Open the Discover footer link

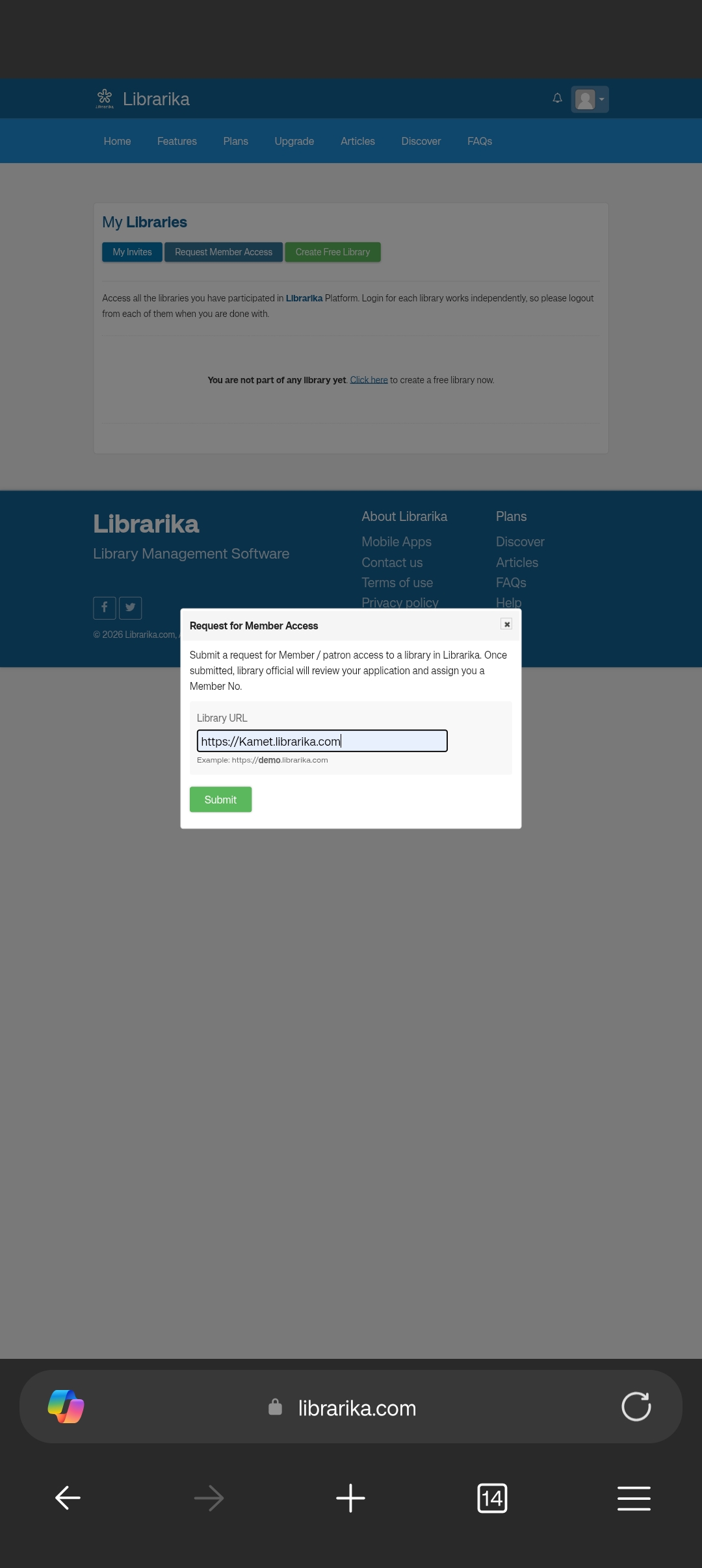click(x=520, y=542)
